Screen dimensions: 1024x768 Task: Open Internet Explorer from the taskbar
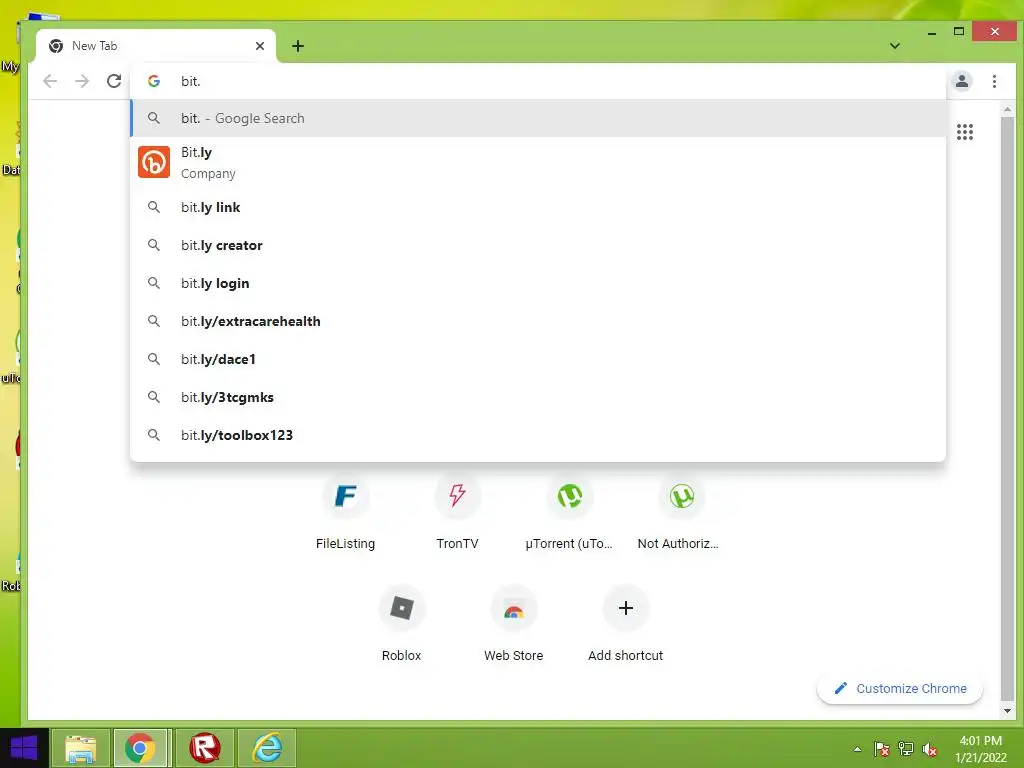(267, 748)
